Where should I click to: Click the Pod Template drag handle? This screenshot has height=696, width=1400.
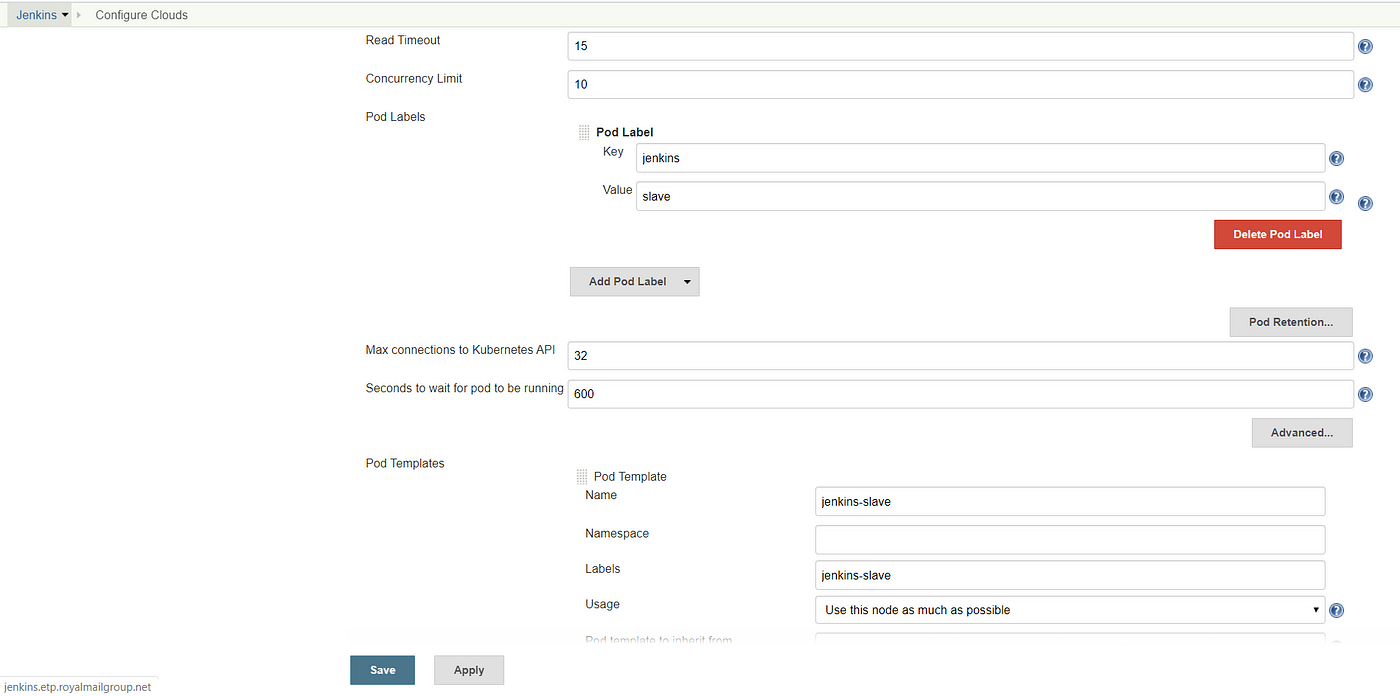pos(582,477)
